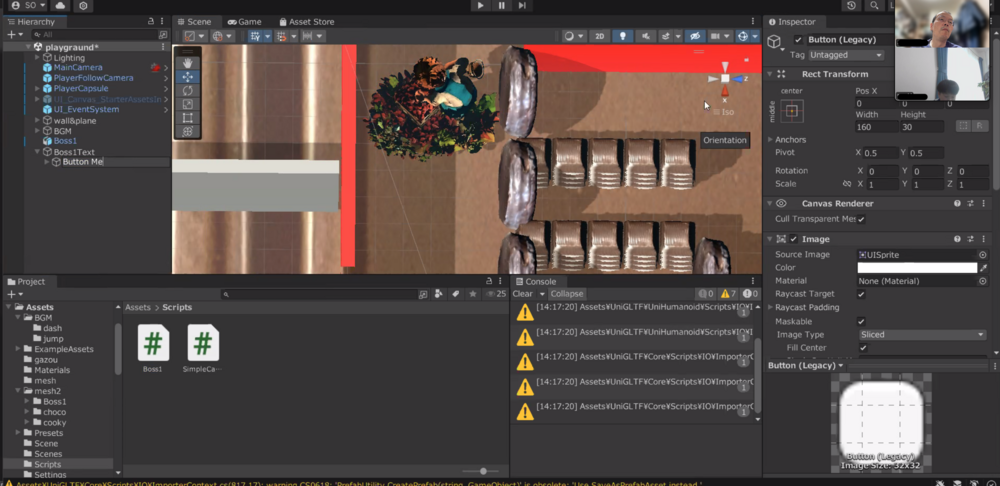Click the white Color swatch field
1000x486 pixels.
pos(916,268)
